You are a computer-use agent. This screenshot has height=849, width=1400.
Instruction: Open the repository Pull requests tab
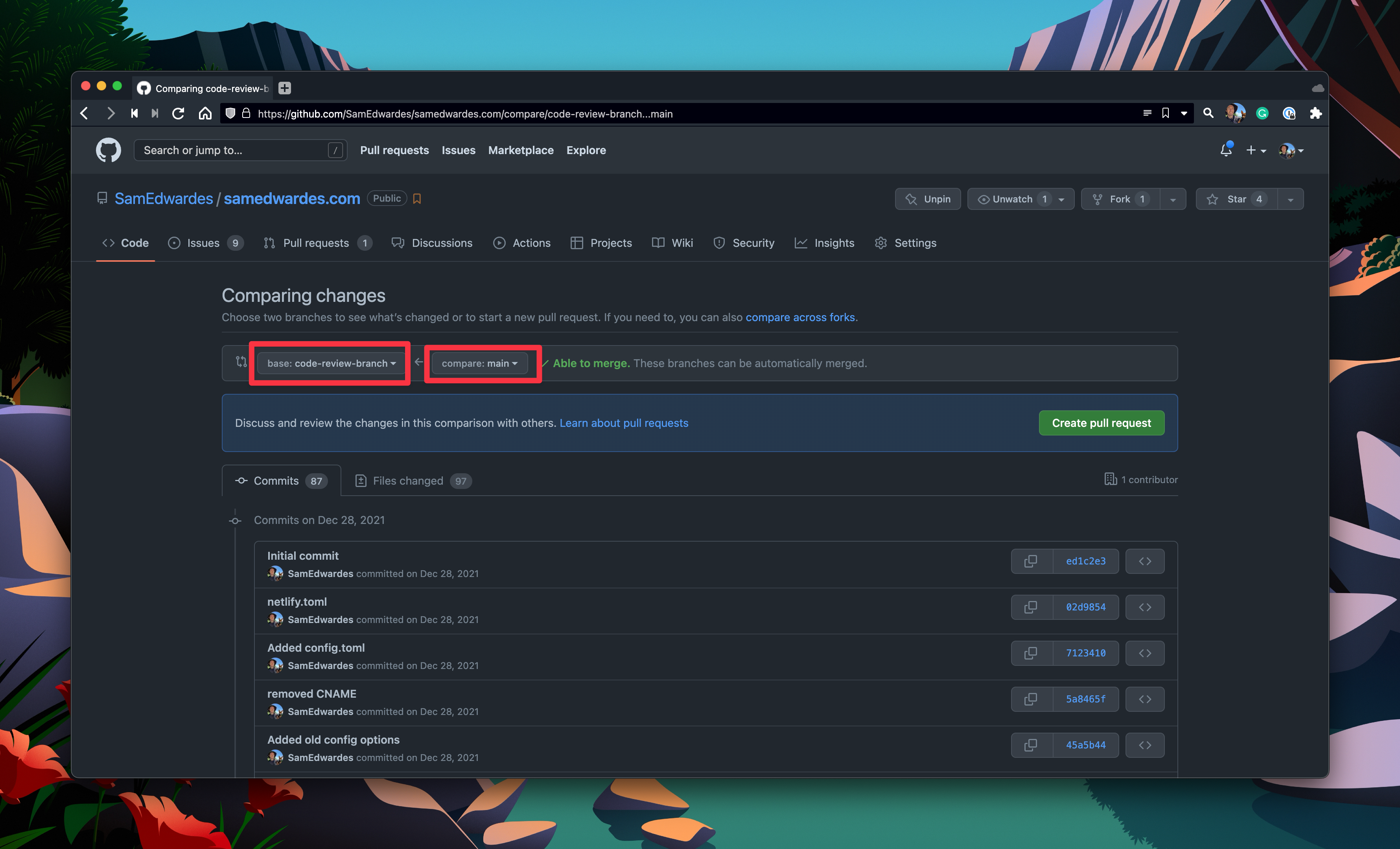318,243
